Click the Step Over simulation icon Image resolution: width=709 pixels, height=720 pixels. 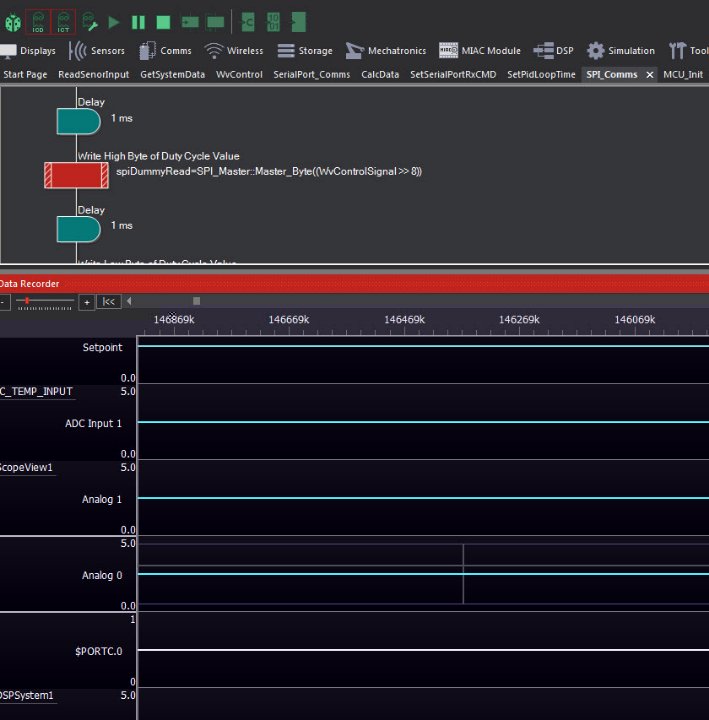pos(215,22)
